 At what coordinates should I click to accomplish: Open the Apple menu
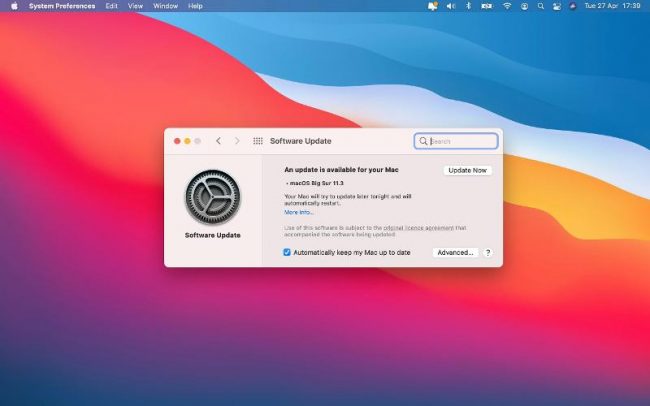tap(14, 6)
